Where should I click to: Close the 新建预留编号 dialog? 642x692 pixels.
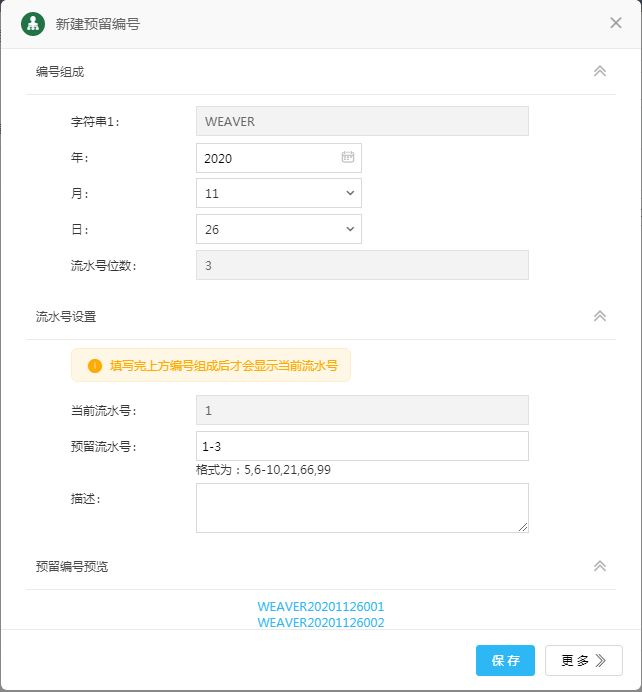(x=616, y=23)
